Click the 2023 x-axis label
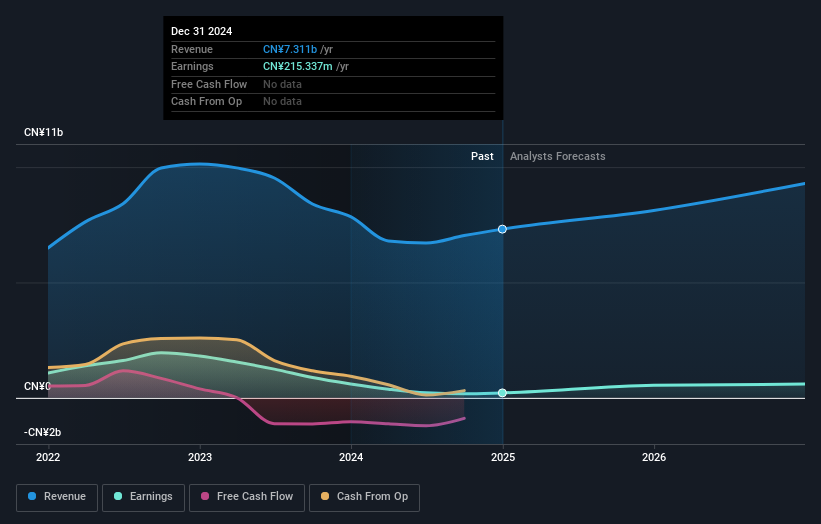821x524 pixels. (x=200, y=457)
